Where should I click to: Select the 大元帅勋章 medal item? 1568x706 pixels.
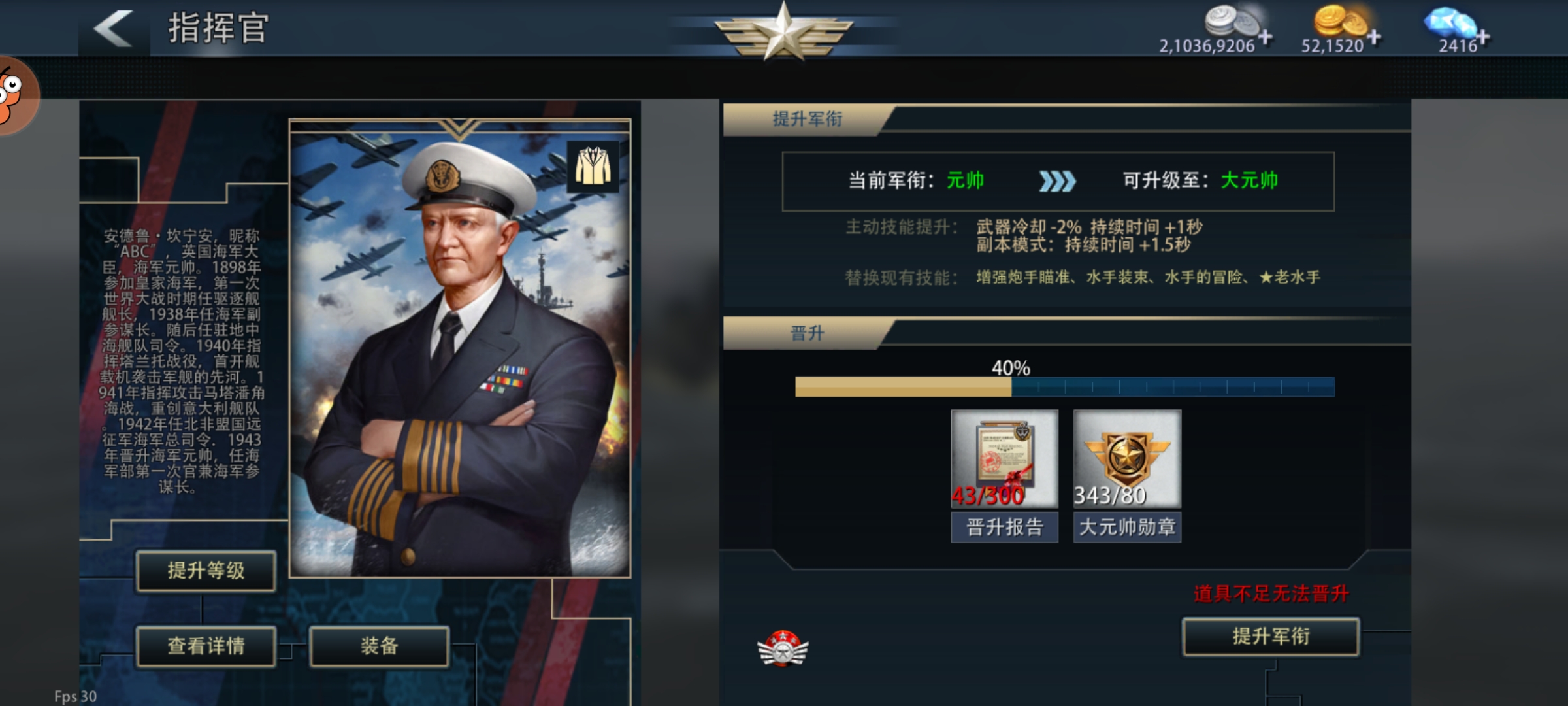click(1127, 476)
